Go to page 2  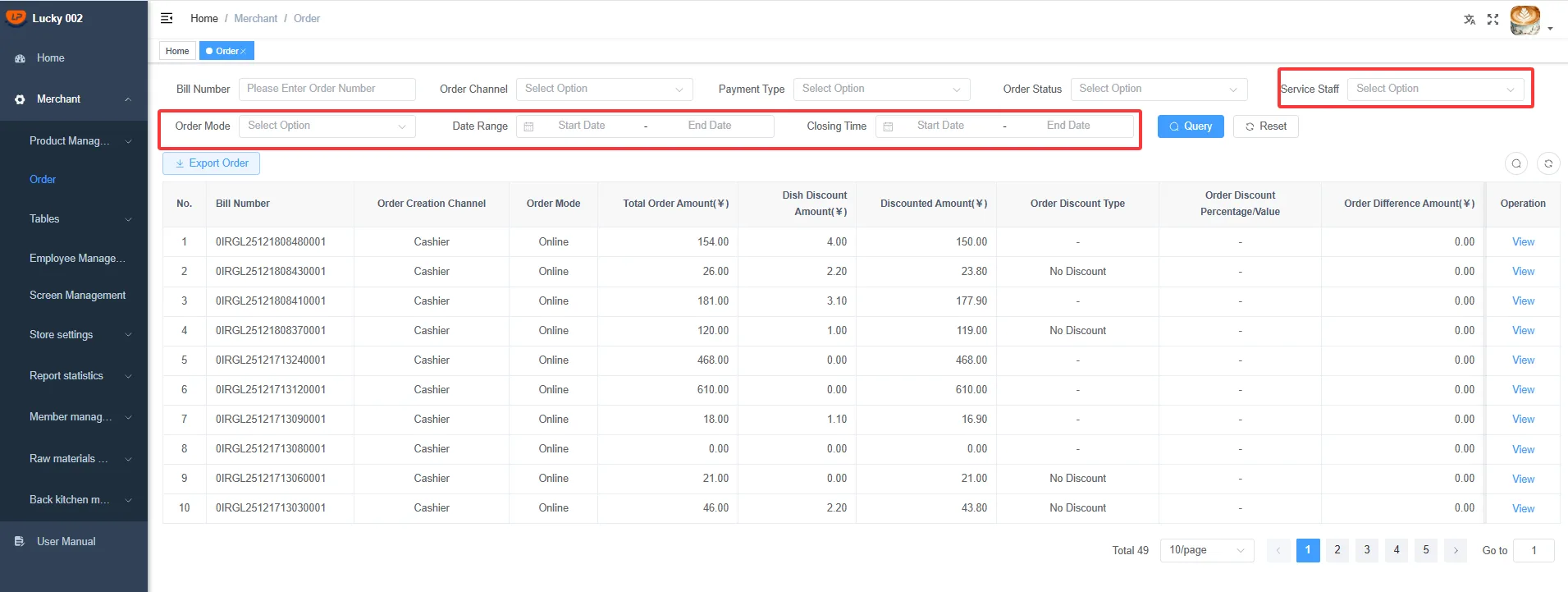click(1337, 550)
